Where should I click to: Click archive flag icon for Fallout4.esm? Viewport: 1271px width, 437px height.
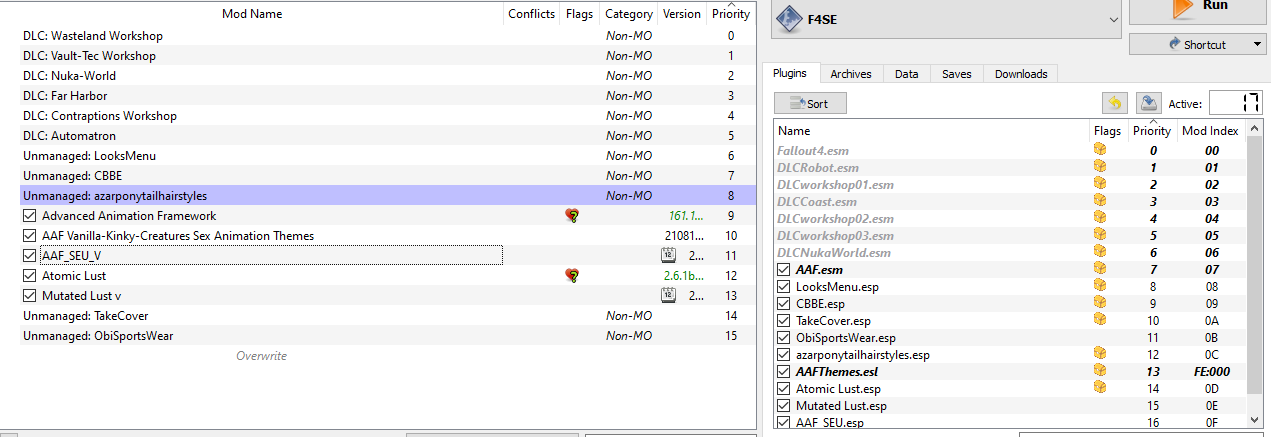[x=1100, y=150]
